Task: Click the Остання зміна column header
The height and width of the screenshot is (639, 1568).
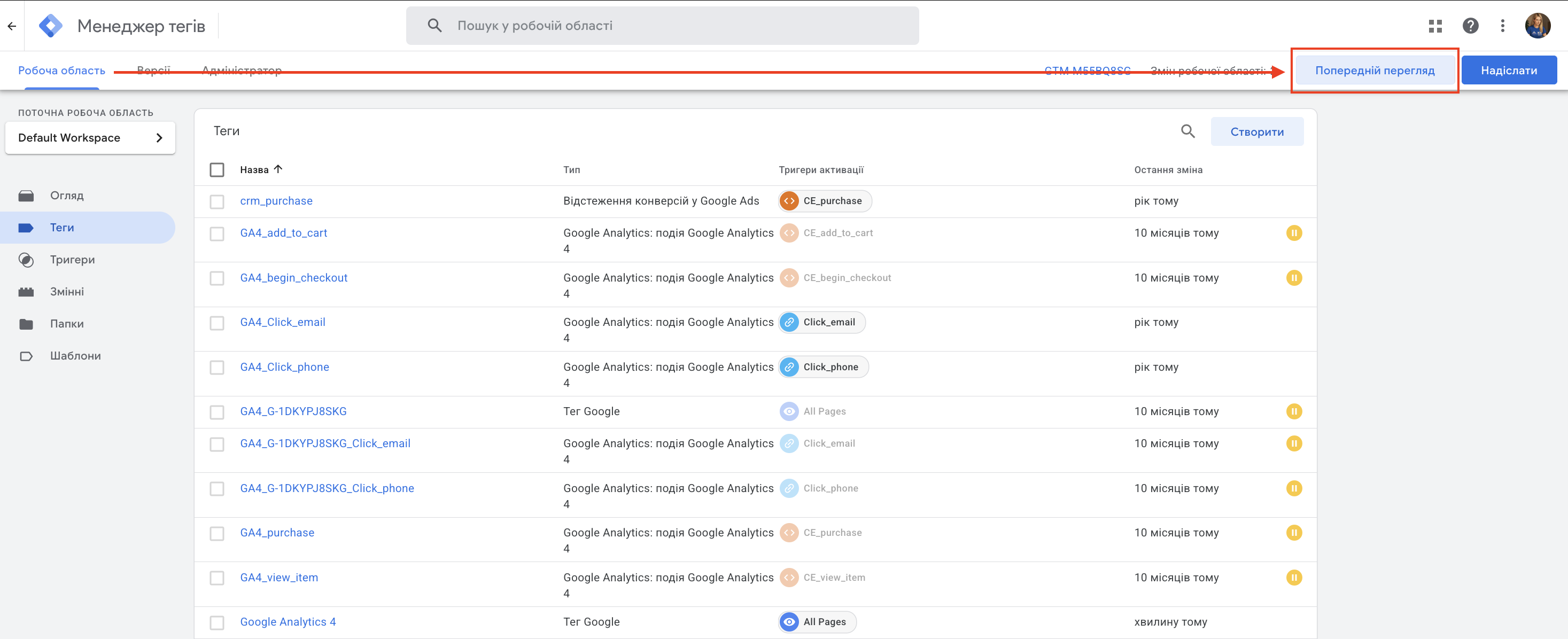Action: pos(1168,170)
